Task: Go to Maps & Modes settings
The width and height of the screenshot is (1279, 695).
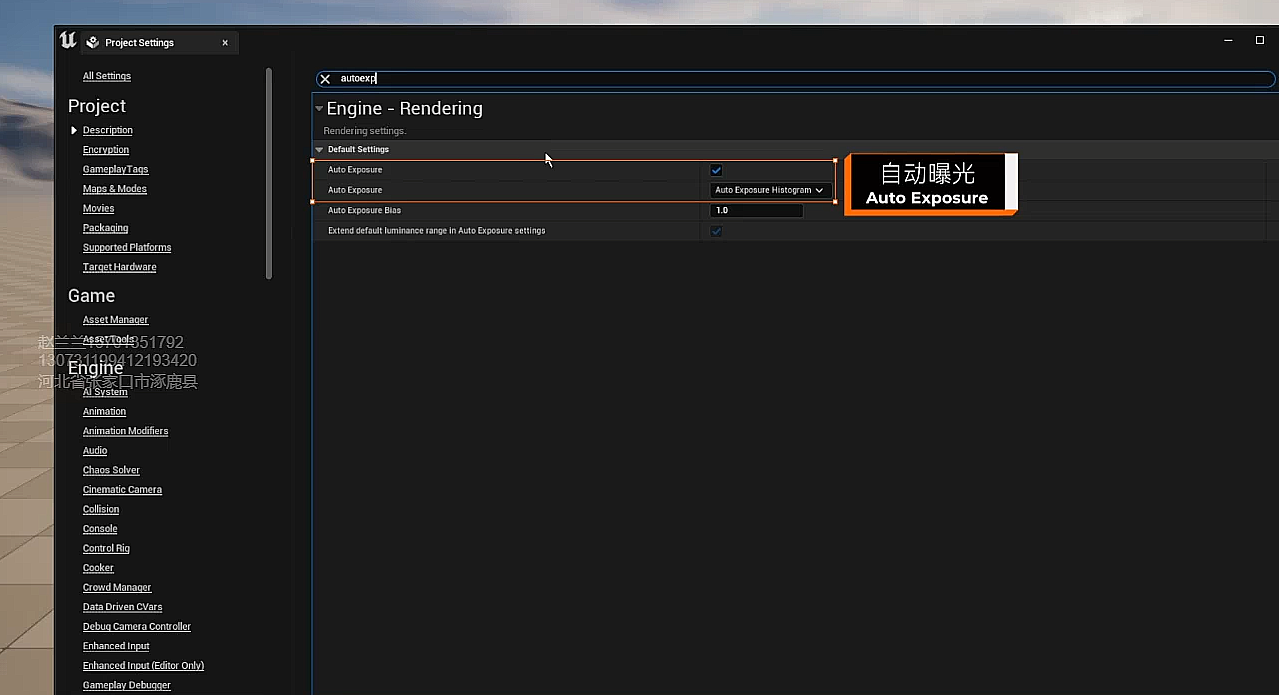Action: [115, 189]
